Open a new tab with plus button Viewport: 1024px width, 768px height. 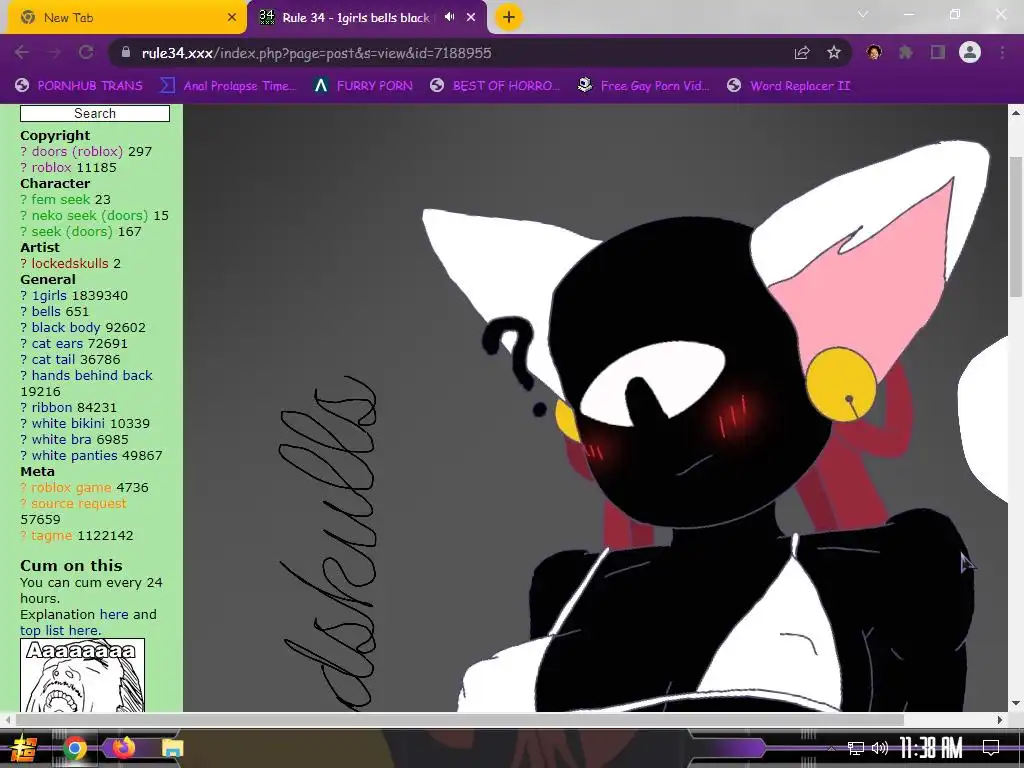click(509, 17)
